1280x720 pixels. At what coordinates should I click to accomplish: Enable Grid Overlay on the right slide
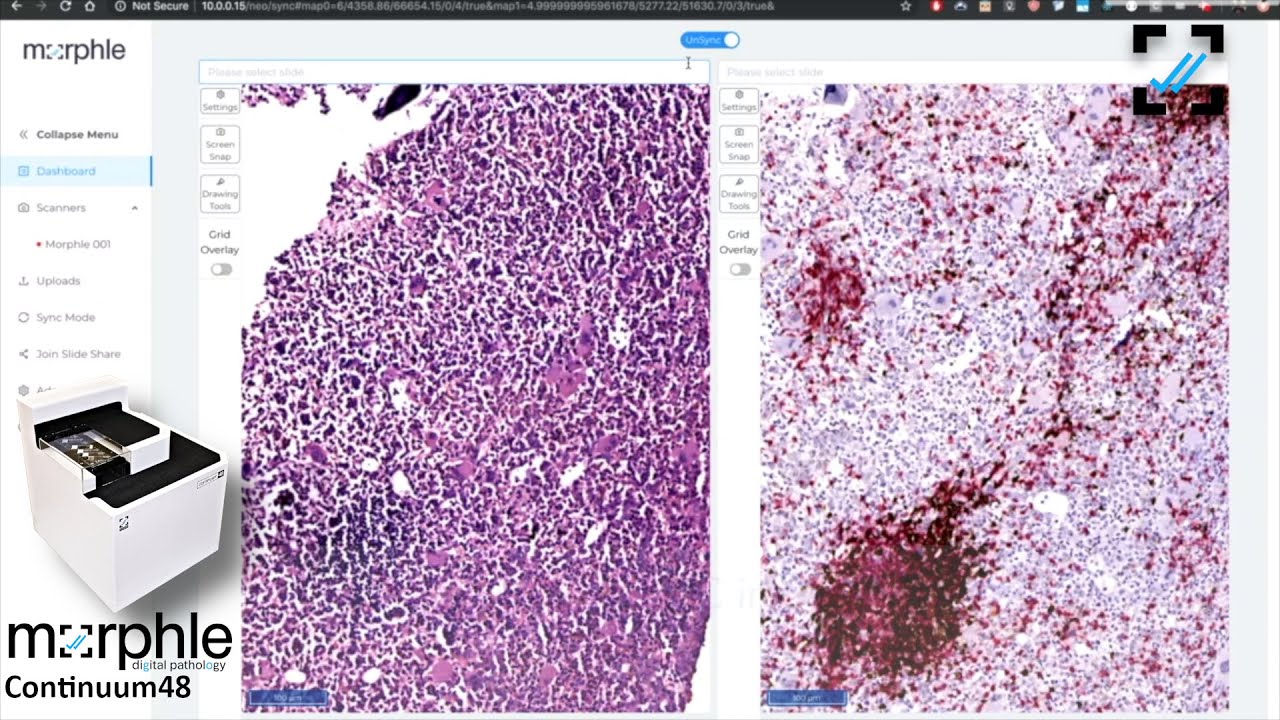(740, 269)
